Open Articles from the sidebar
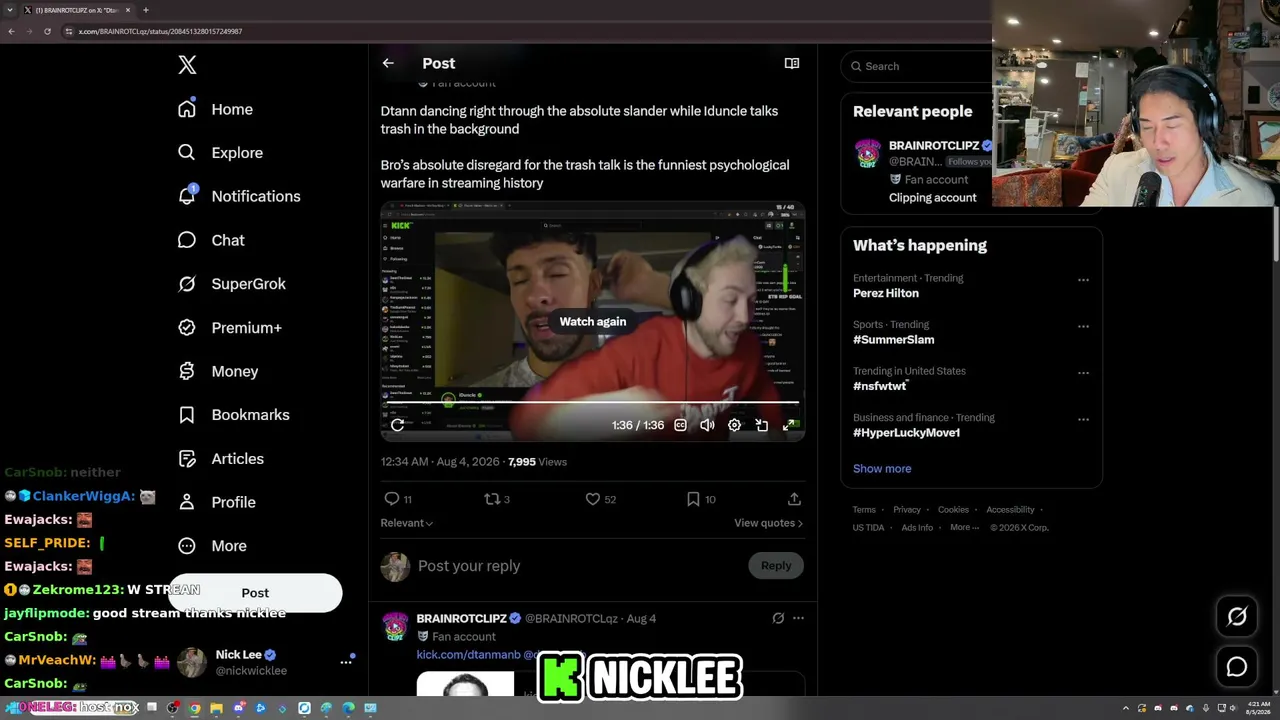Image resolution: width=1280 pixels, height=720 pixels. 221,459
